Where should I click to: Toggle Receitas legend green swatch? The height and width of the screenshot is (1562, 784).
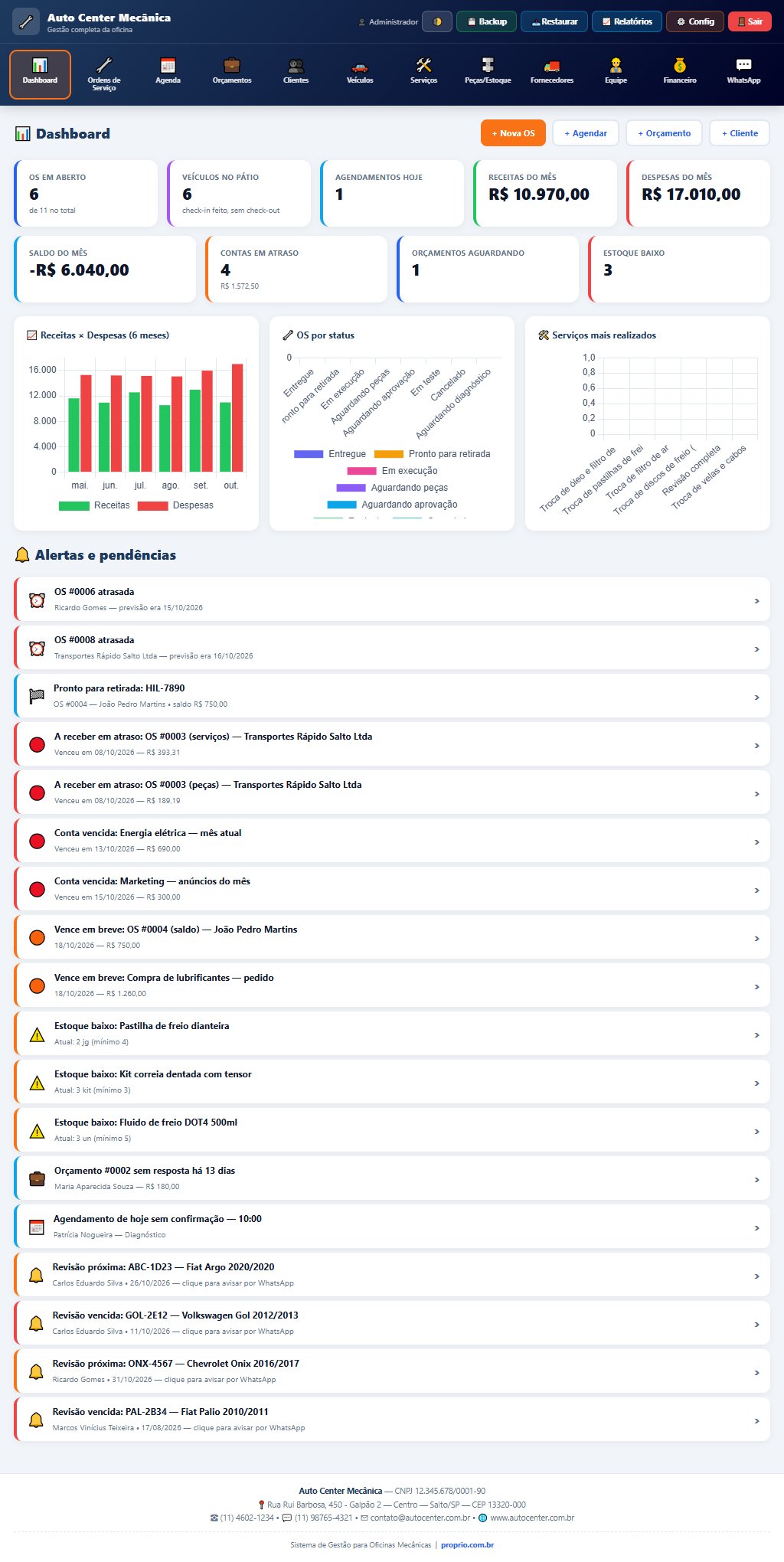pos(73,505)
